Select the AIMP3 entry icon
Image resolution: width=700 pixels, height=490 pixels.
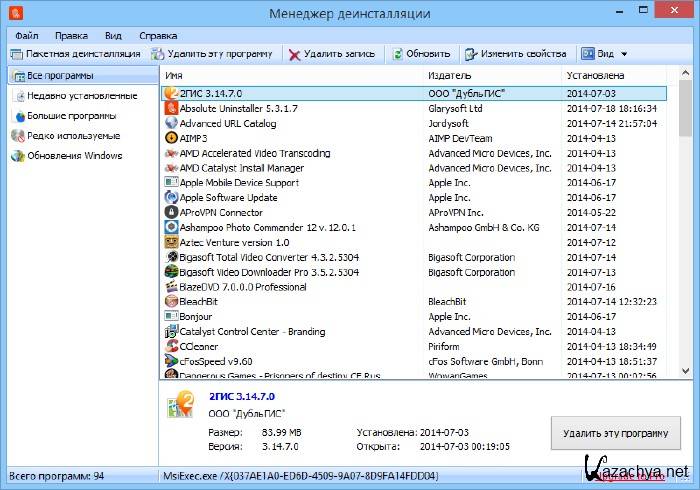tap(171, 138)
